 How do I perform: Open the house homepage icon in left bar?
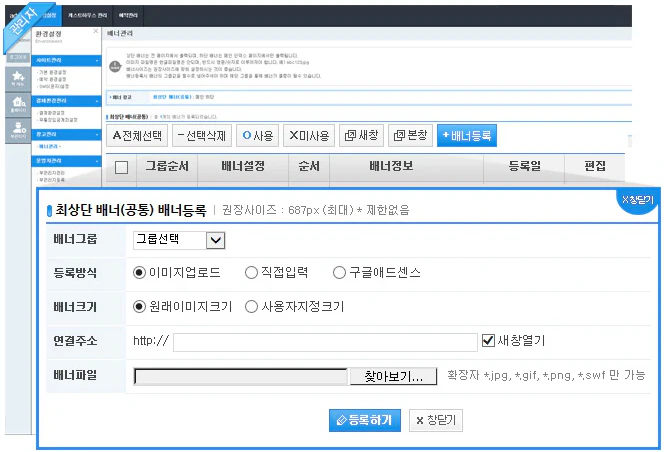coord(18,105)
